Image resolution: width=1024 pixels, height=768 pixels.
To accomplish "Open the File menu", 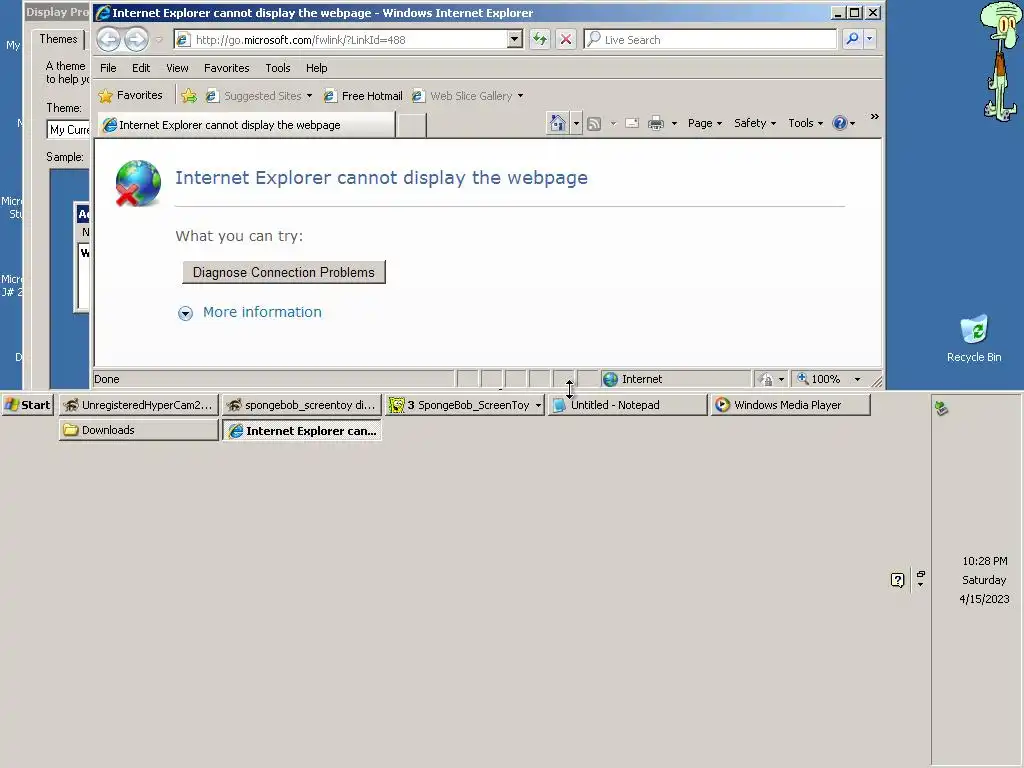I will (108, 68).
